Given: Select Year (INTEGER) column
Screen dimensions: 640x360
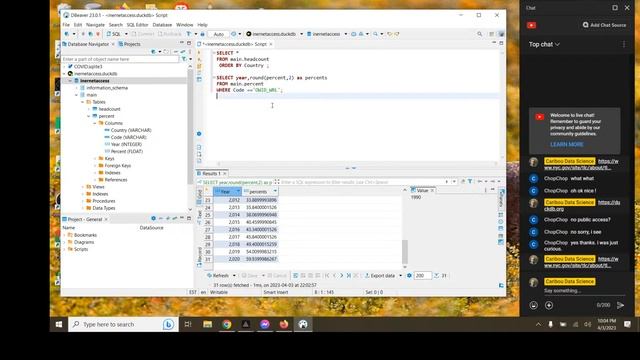Looking at the screenshot, I should [126, 144].
